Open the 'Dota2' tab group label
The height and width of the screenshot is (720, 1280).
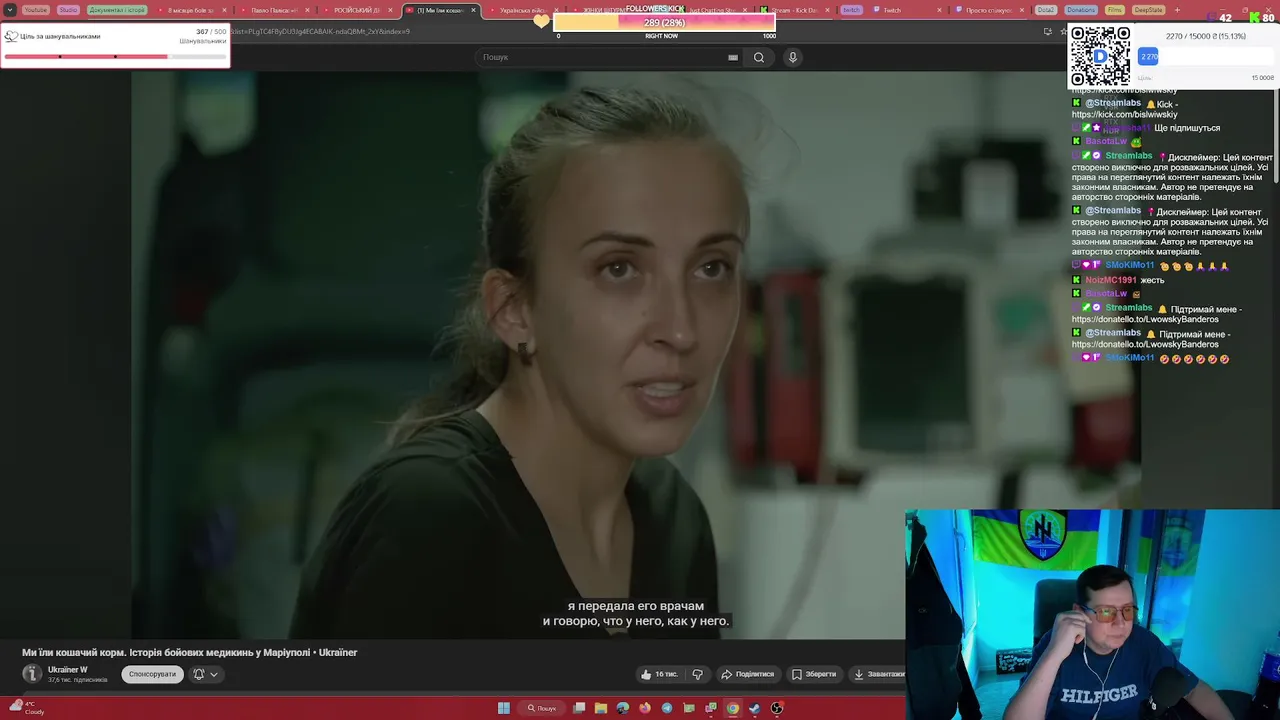(x=1046, y=10)
